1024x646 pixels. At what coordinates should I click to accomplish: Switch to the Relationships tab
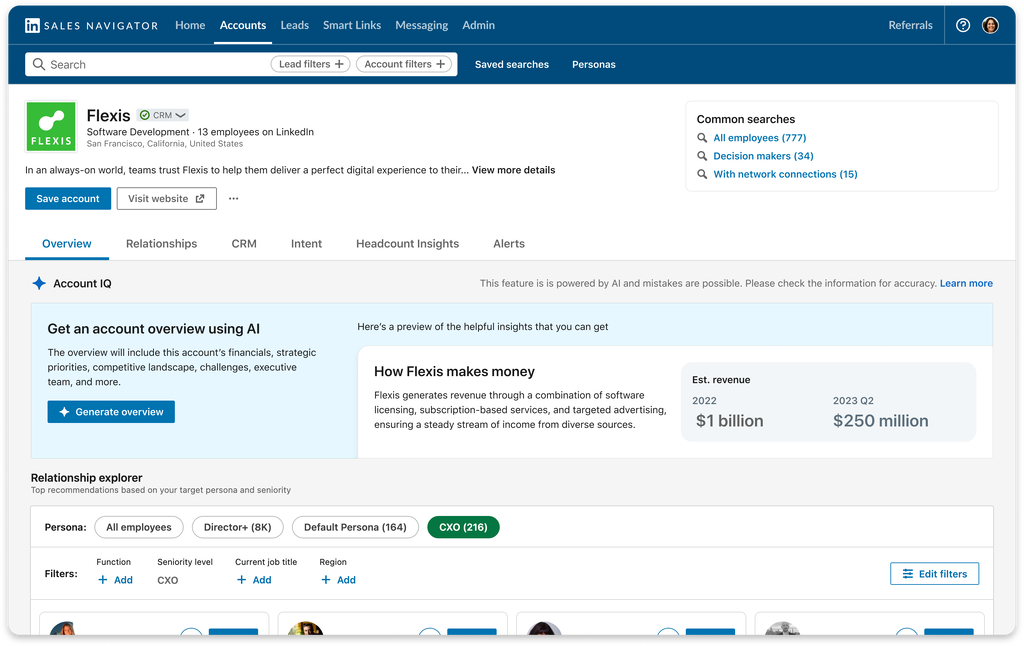(161, 243)
